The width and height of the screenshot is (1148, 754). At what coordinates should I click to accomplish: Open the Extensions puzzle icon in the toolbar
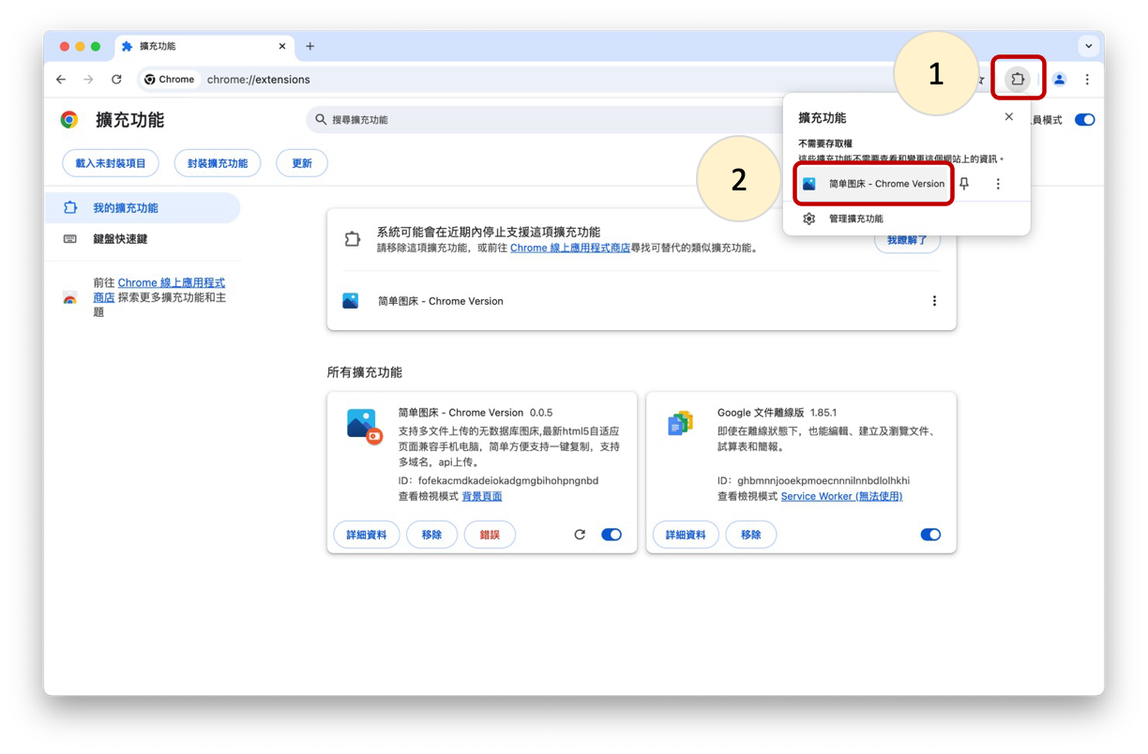click(x=1017, y=79)
